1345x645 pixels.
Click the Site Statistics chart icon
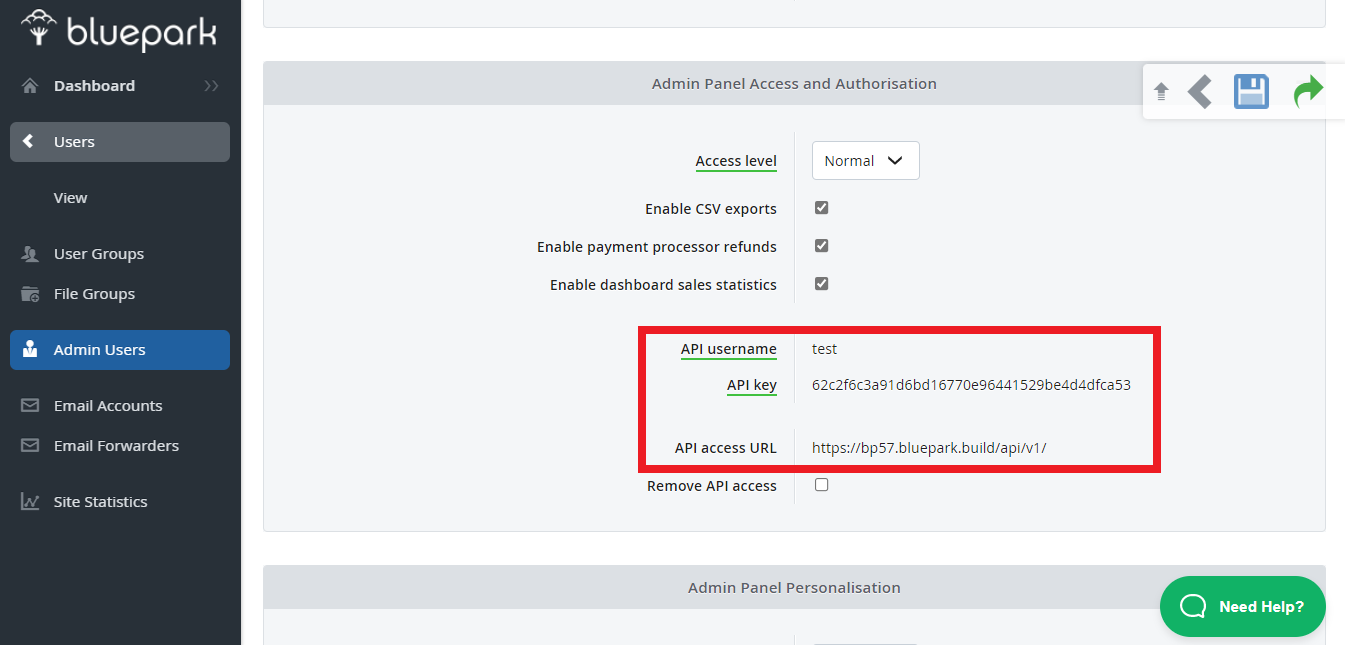(30, 502)
